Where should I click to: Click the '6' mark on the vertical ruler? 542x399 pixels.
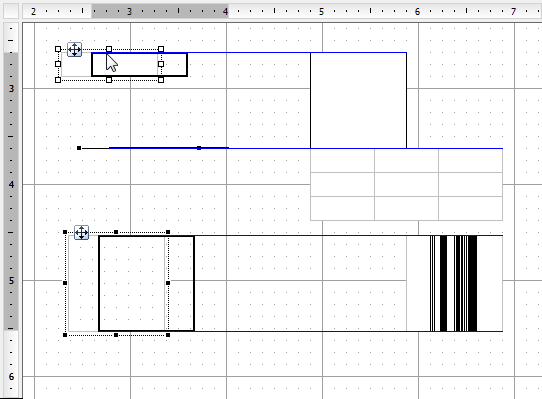pos(11,377)
